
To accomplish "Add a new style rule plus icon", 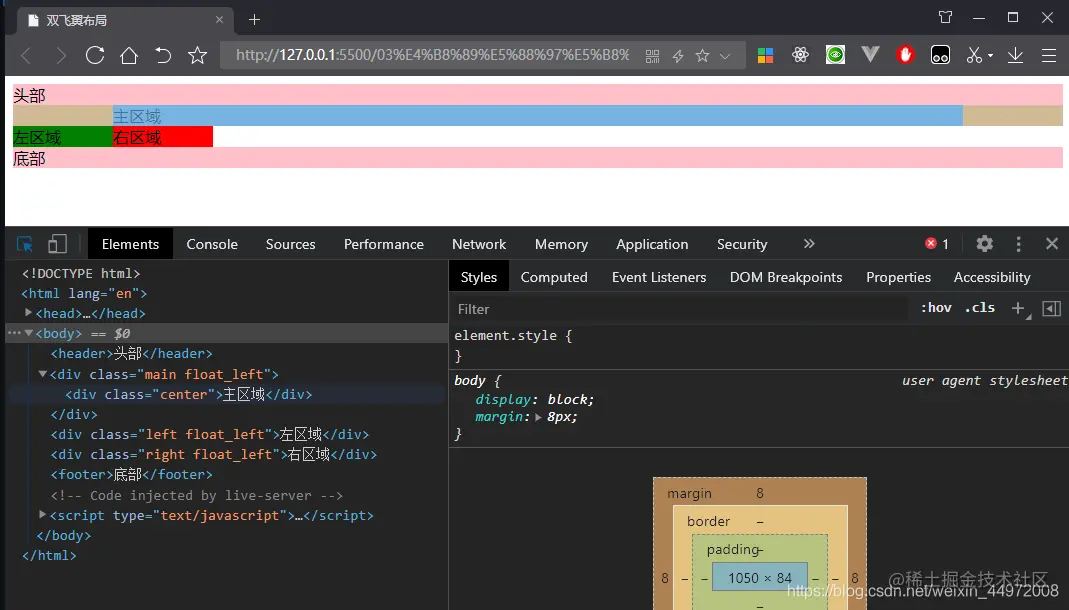I will coord(1018,309).
